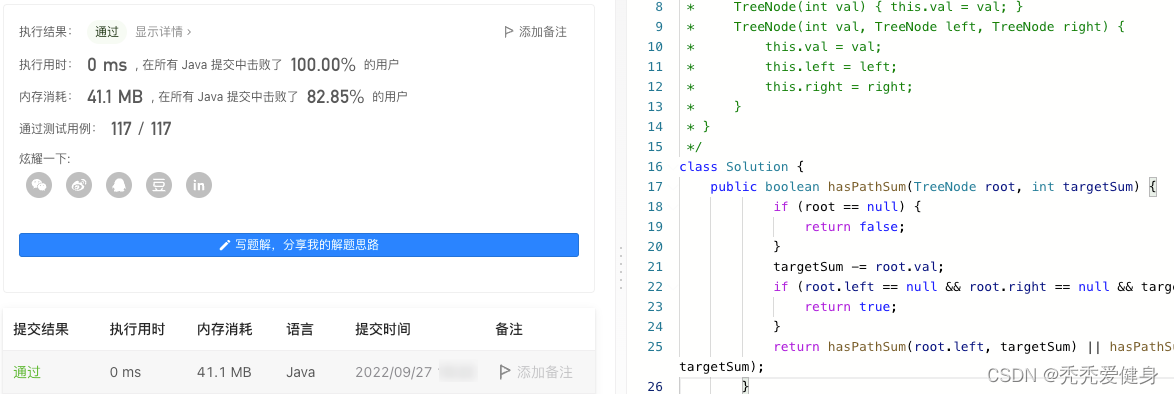Click 'targetSum -= root.val;' line
Image resolution: width=1174 pixels, height=394 pixels.
[859, 267]
